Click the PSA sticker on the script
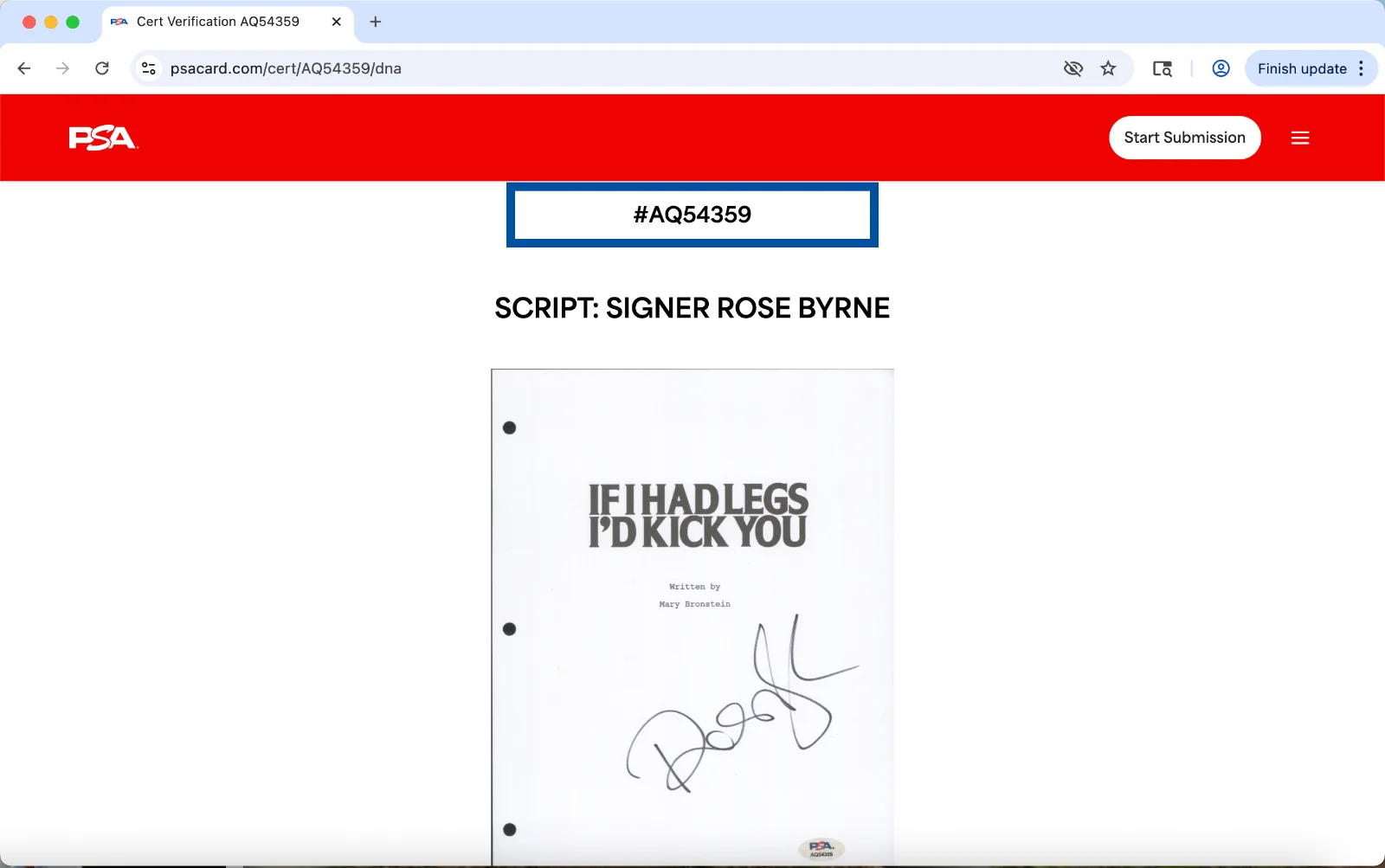This screenshot has width=1385, height=868. 821,848
